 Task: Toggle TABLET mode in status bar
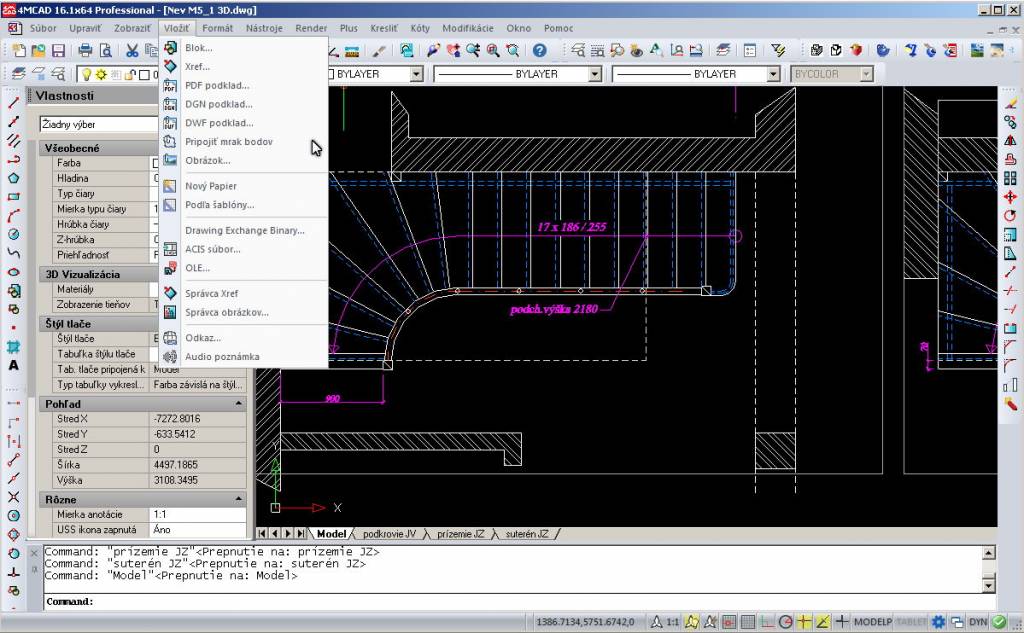point(912,622)
